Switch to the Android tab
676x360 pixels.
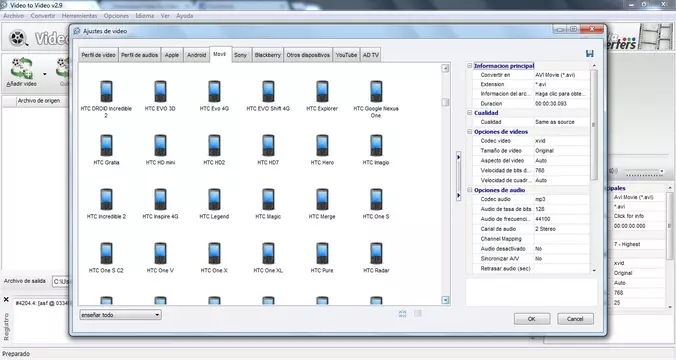[197, 55]
